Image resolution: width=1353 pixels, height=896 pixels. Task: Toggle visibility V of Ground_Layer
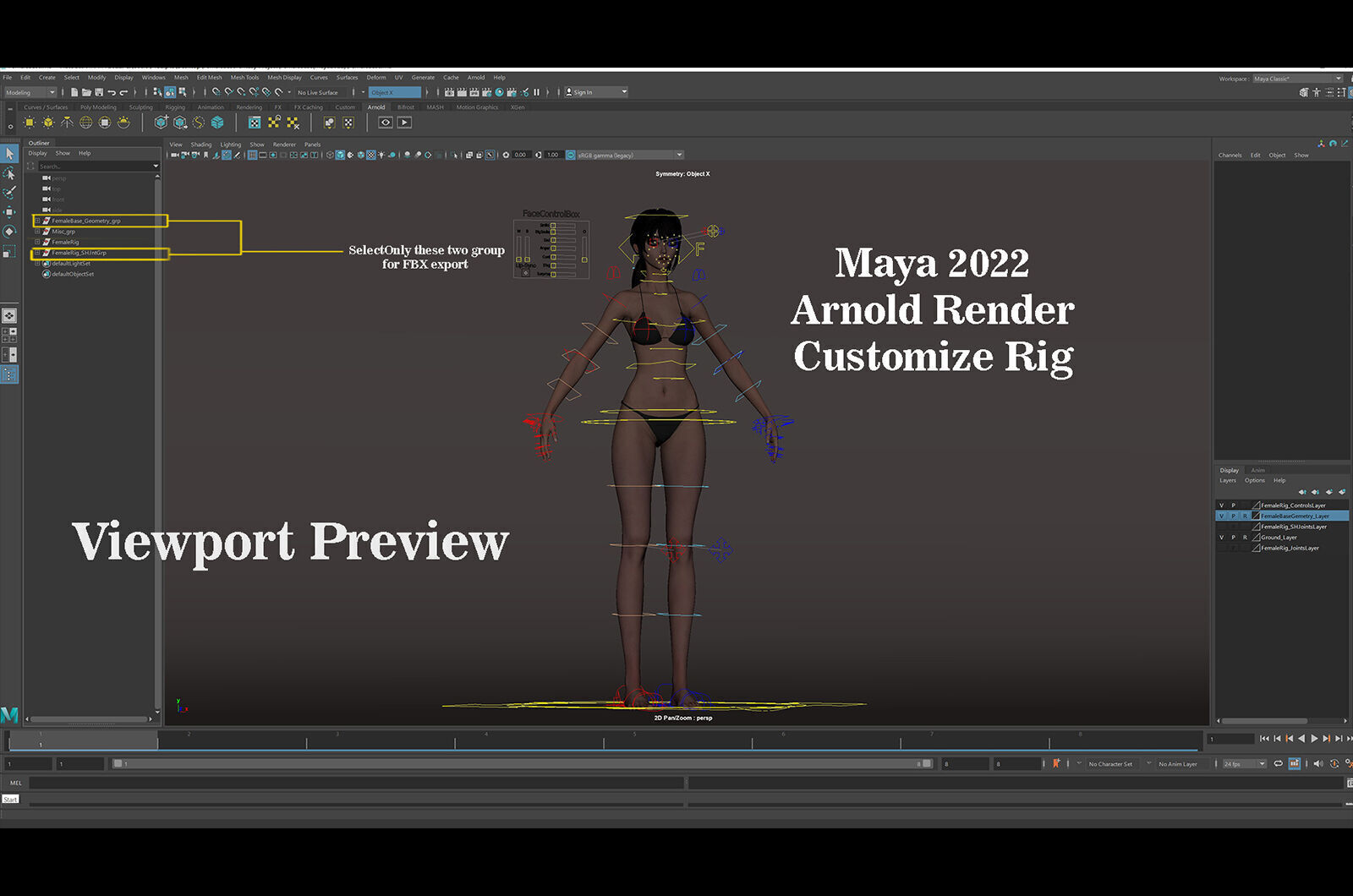[1221, 538]
